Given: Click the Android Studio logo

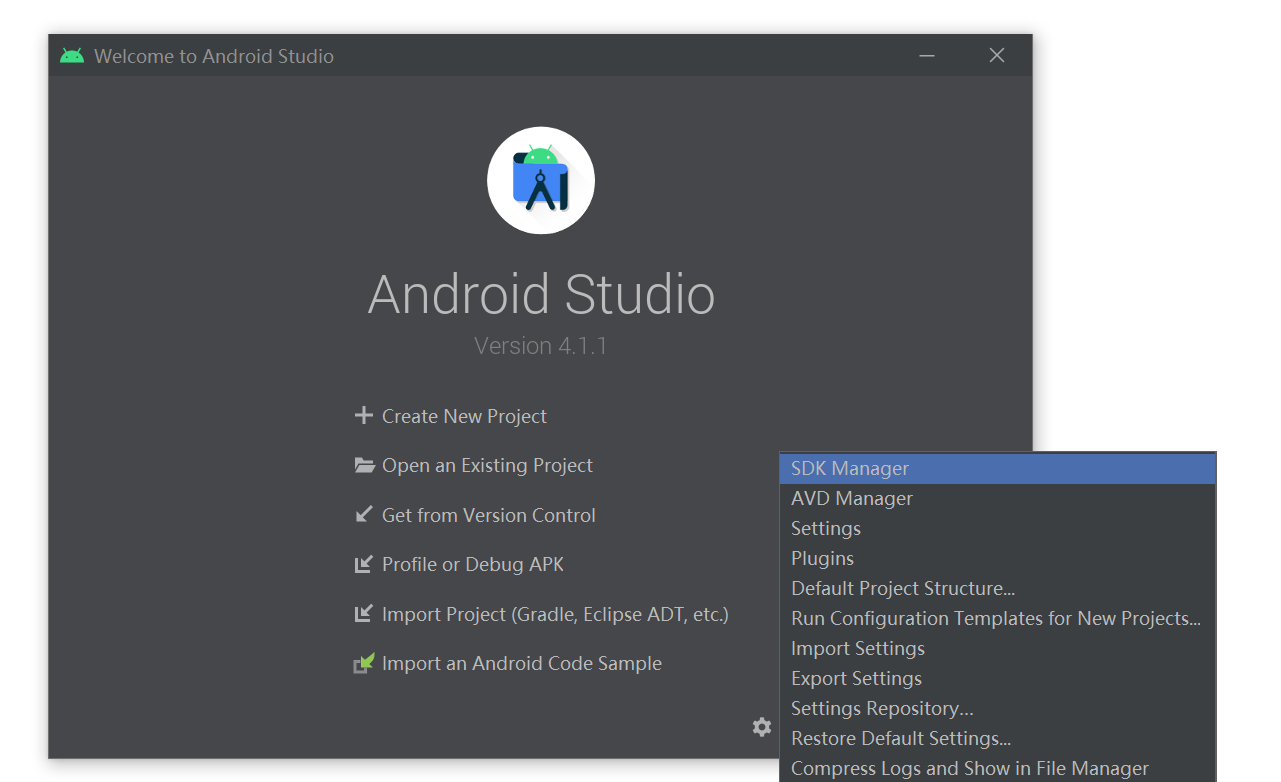Looking at the screenshot, I should [540, 180].
